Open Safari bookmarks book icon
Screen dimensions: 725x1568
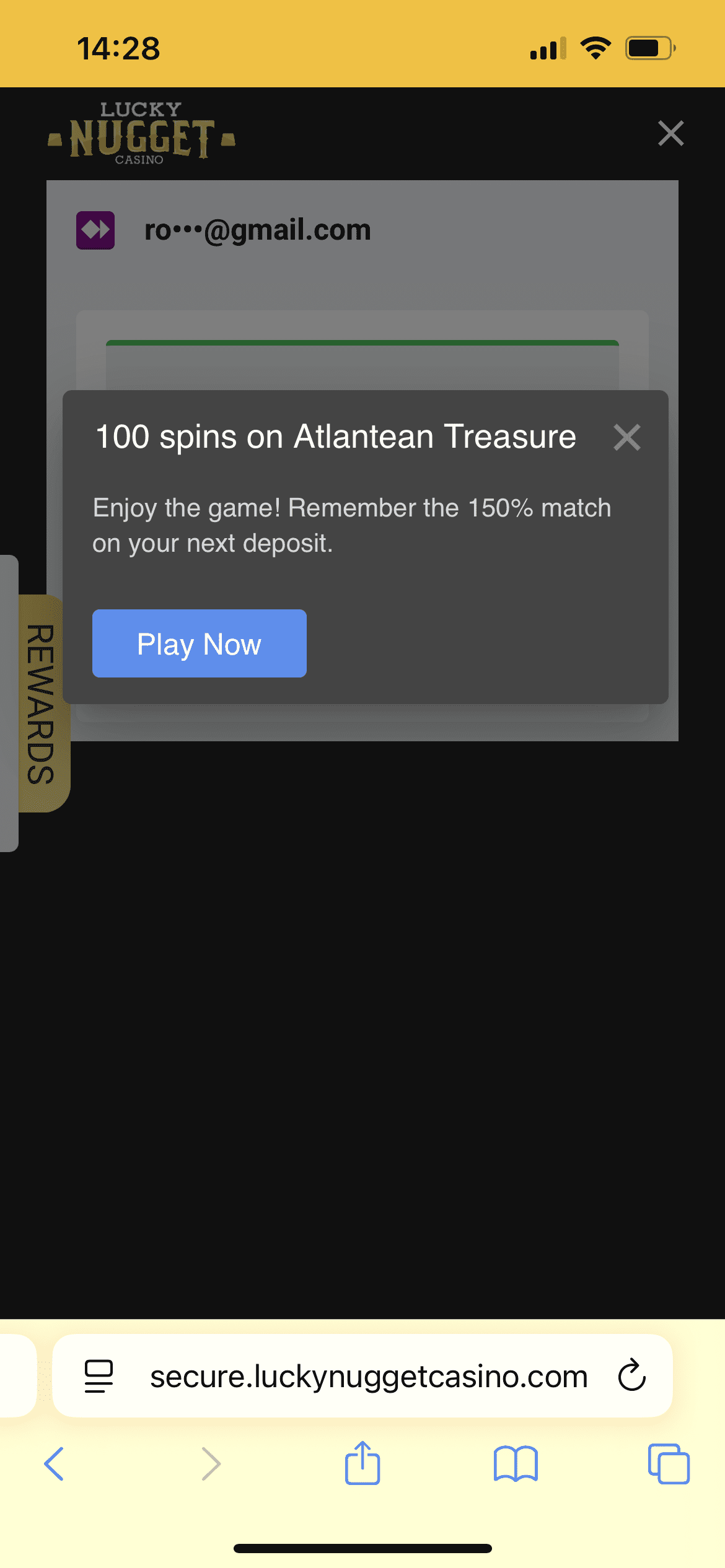[x=516, y=1464]
